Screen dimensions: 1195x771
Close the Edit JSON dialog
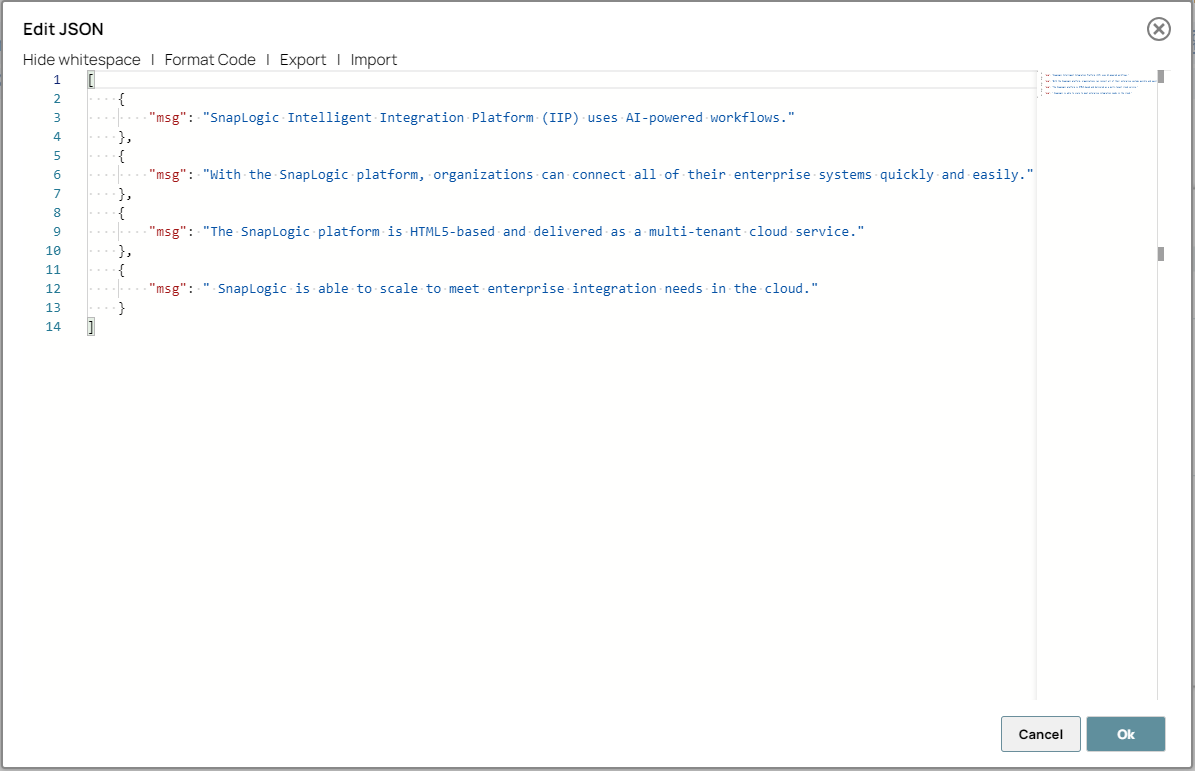point(1158,29)
